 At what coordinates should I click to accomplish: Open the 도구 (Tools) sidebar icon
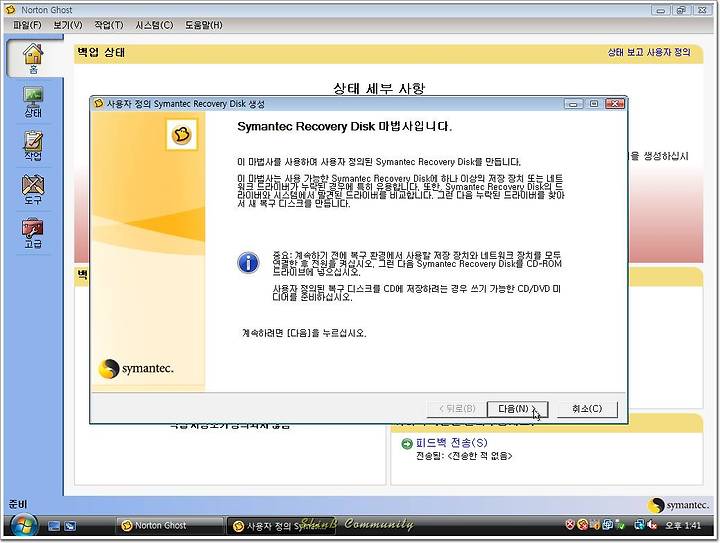point(33,190)
